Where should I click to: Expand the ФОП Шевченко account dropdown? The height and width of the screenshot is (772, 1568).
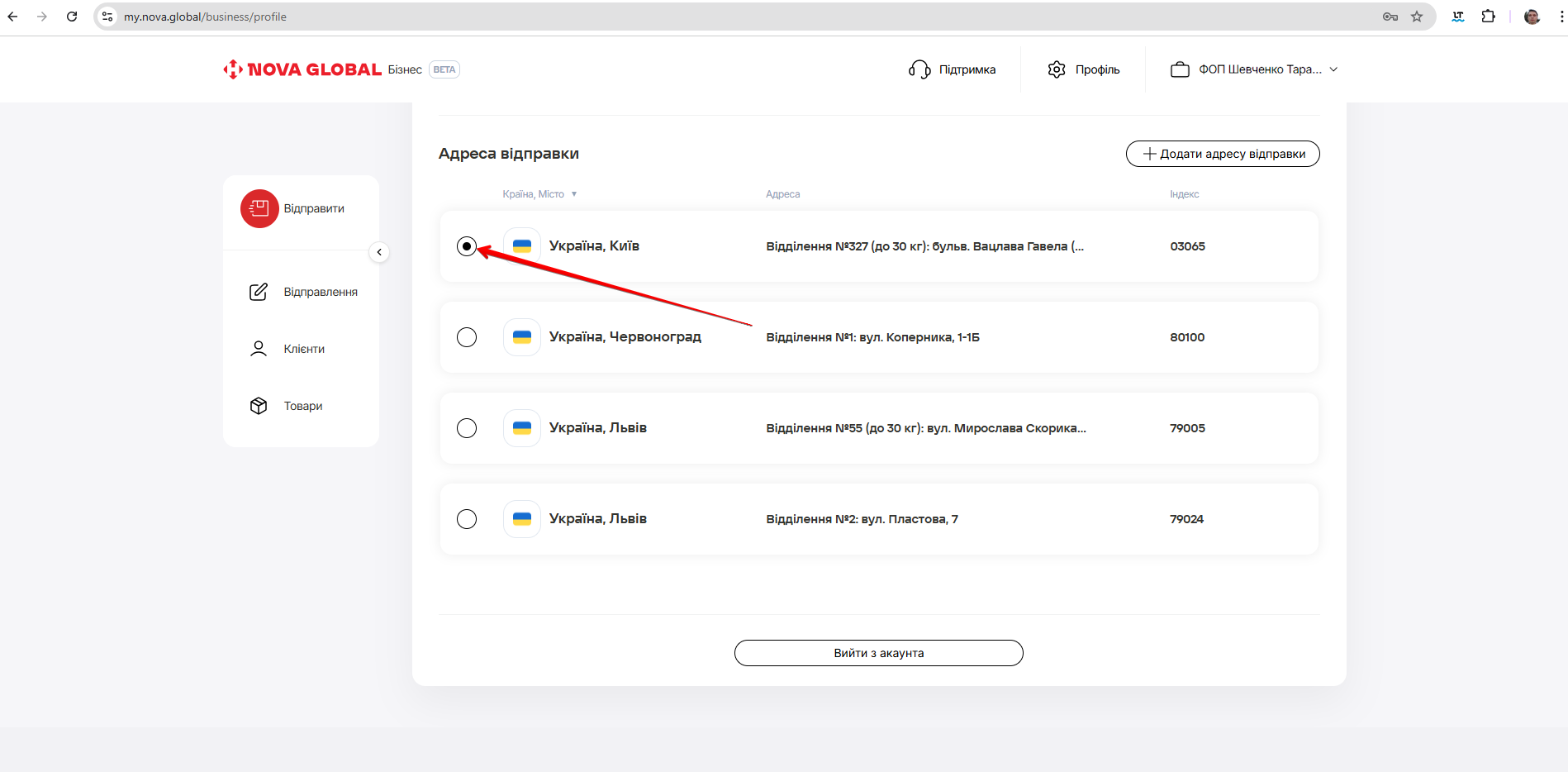coord(1333,69)
